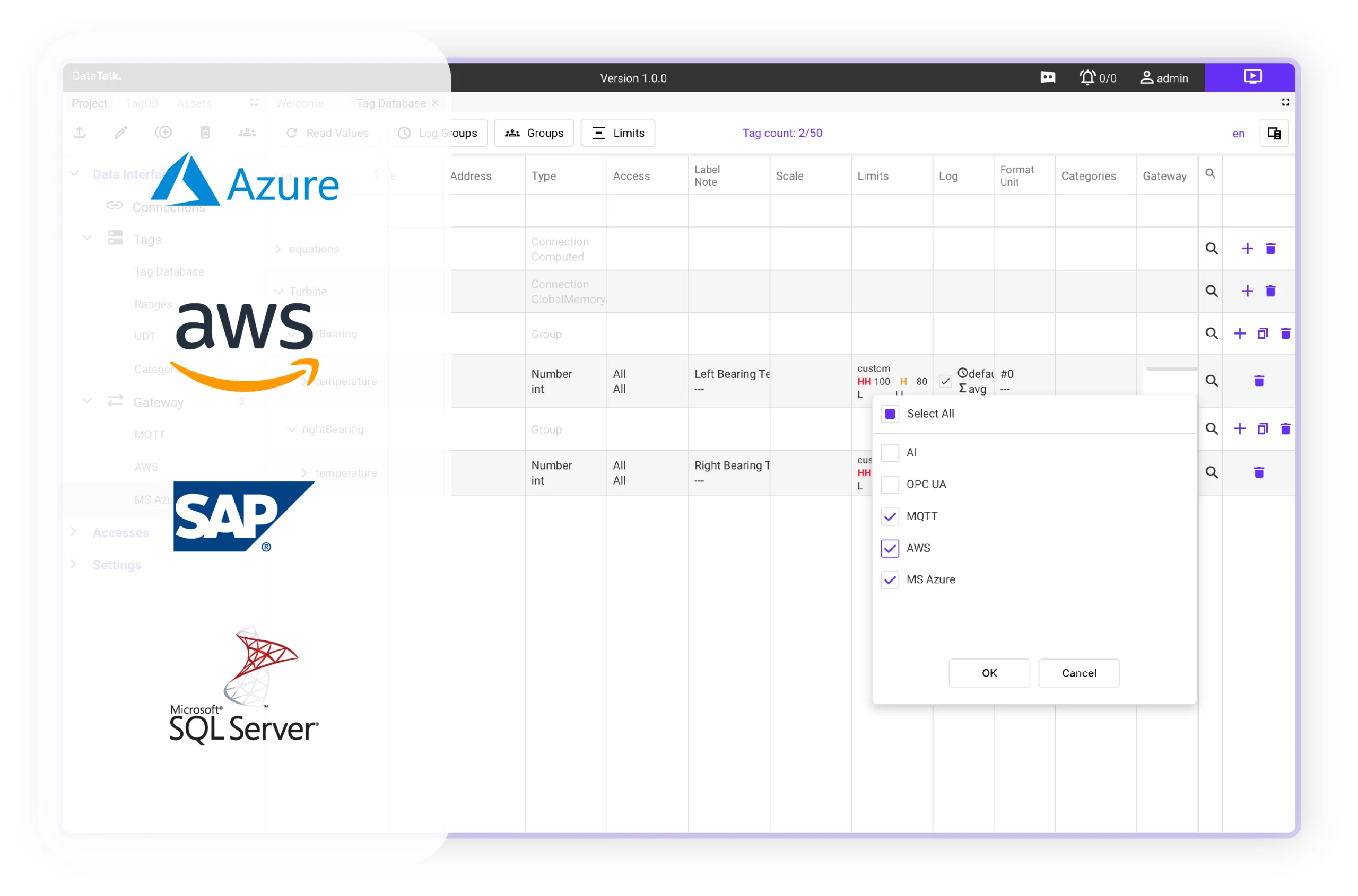This screenshot has width=1358, height=896.
Task: Collapse the Data Interface section
Action: (74, 174)
